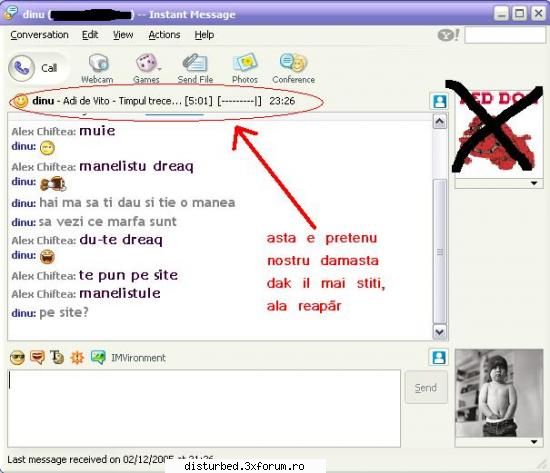Open the Help menu
The height and width of the screenshot is (473, 550).
204,35
